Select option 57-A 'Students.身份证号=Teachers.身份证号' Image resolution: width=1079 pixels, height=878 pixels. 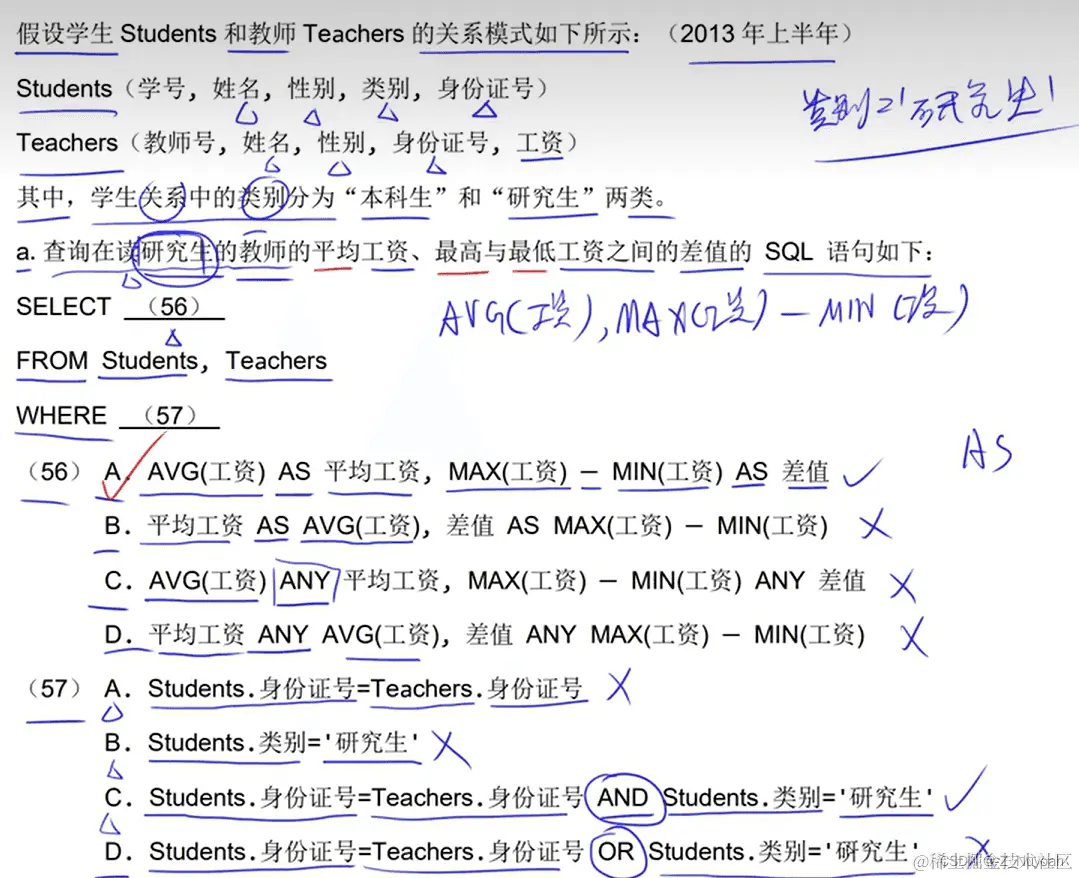click(x=343, y=689)
